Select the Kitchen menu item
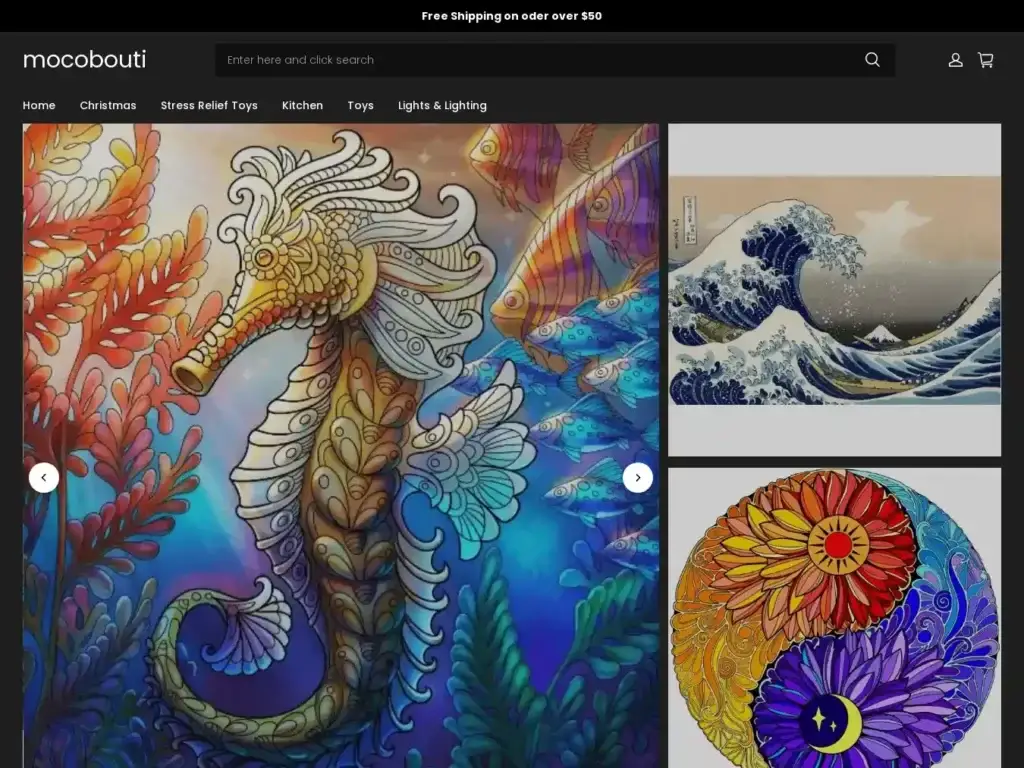This screenshot has width=1024, height=768. tap(302, 105)
